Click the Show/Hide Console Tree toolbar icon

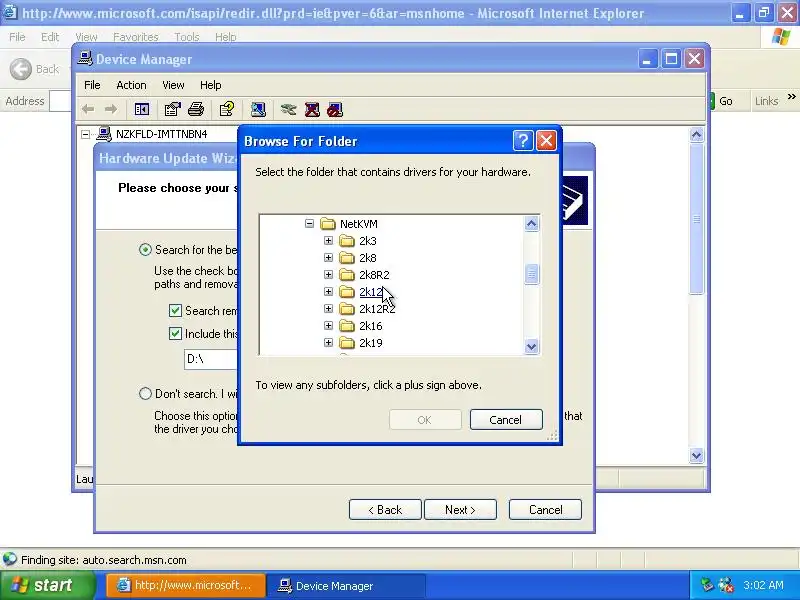(x=141, y=109)
